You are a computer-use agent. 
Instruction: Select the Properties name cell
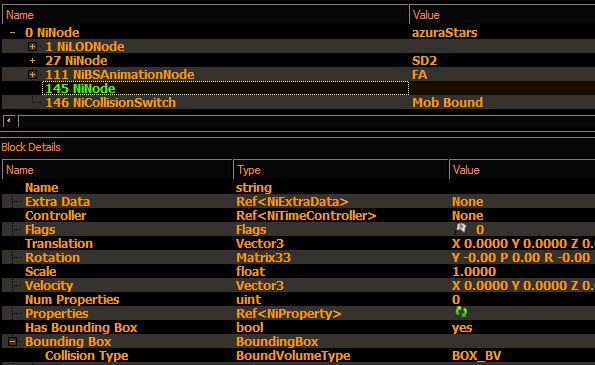coord(57,314)
